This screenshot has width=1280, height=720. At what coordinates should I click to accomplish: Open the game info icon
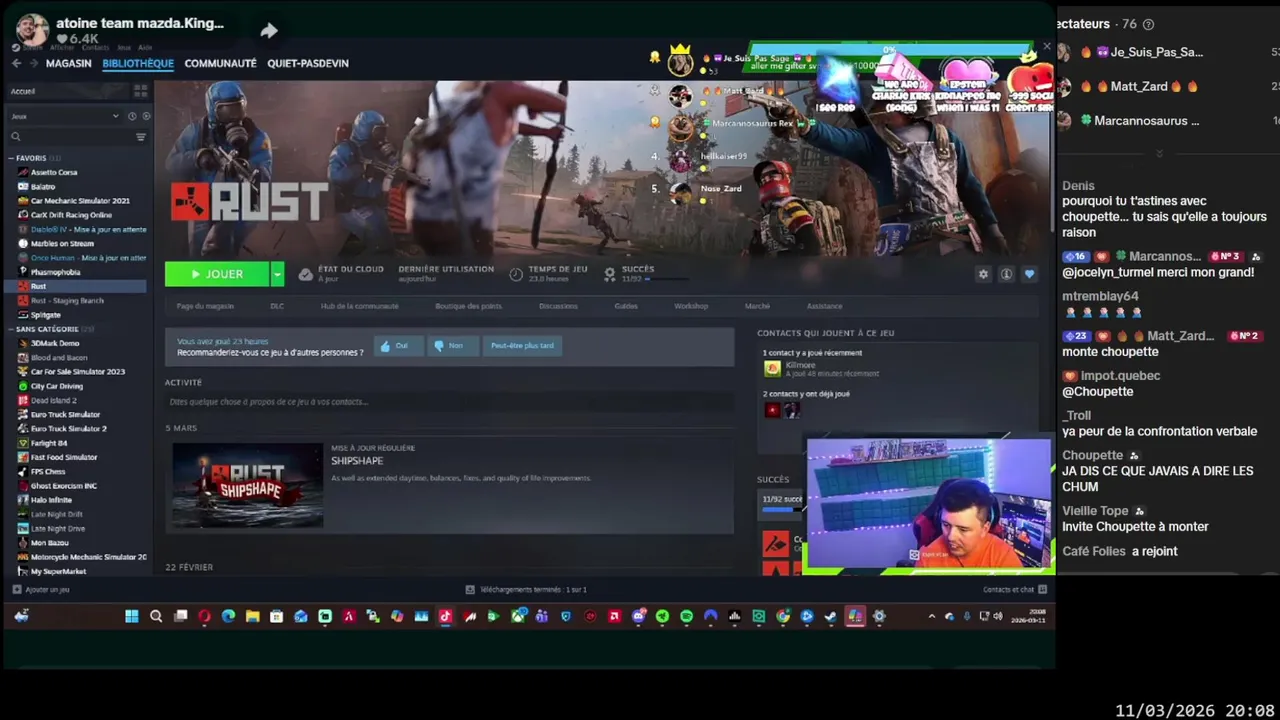(1006, 274)
